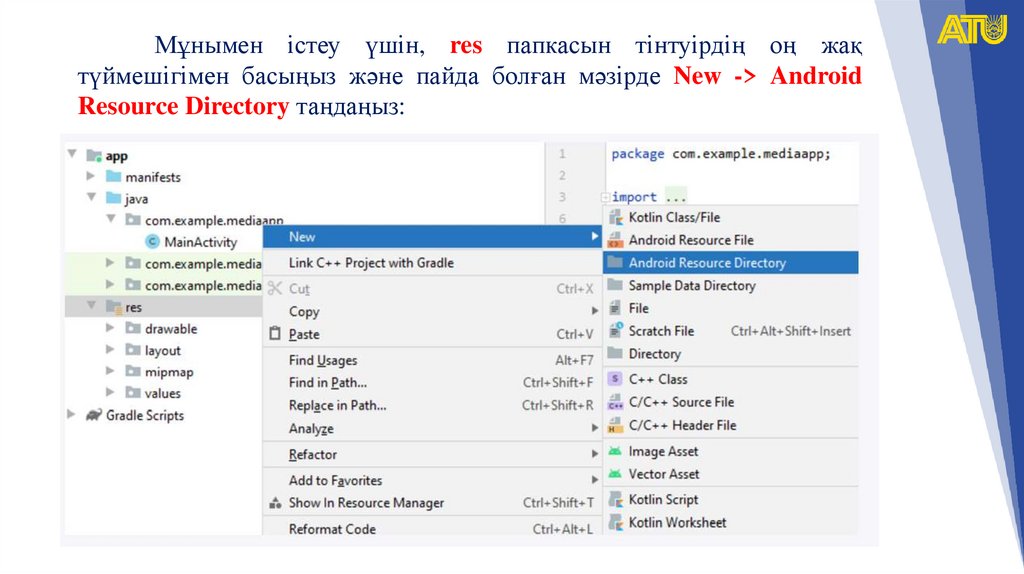1024x574 pixels.
Task: Open the Refactor submenu
Action: click(312, 455)
